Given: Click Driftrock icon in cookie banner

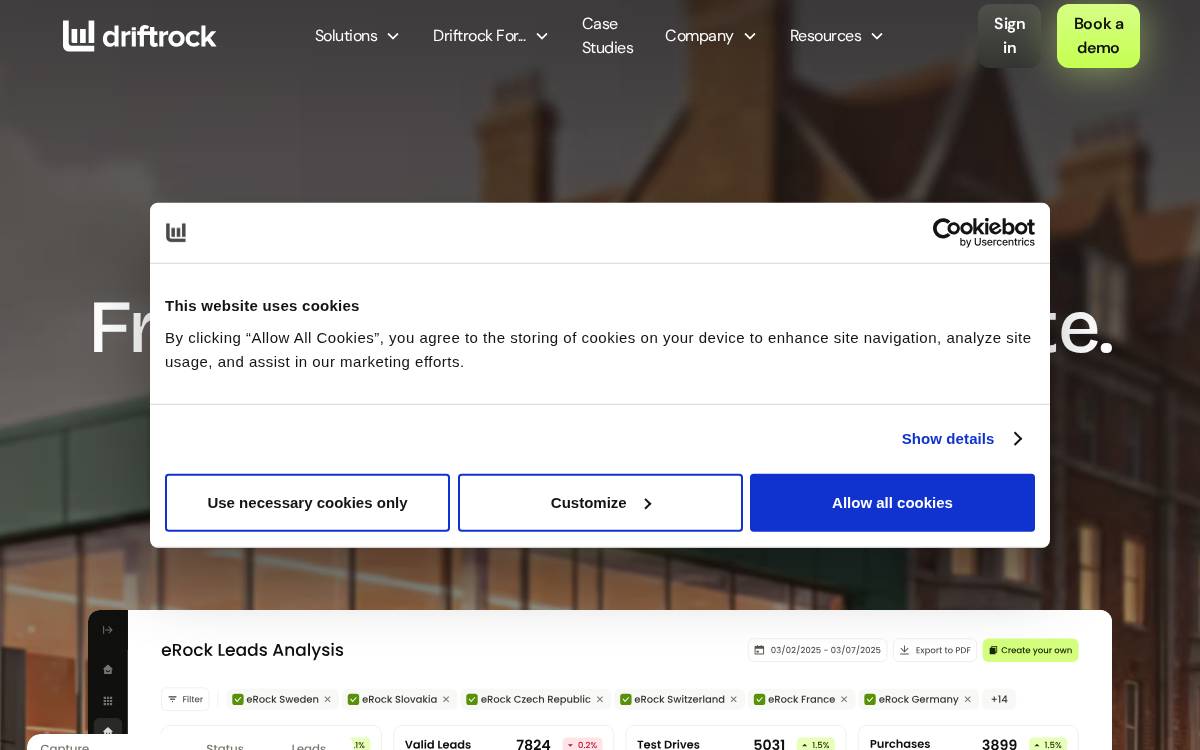Looking at the screenshot, I should coord(176,232).
